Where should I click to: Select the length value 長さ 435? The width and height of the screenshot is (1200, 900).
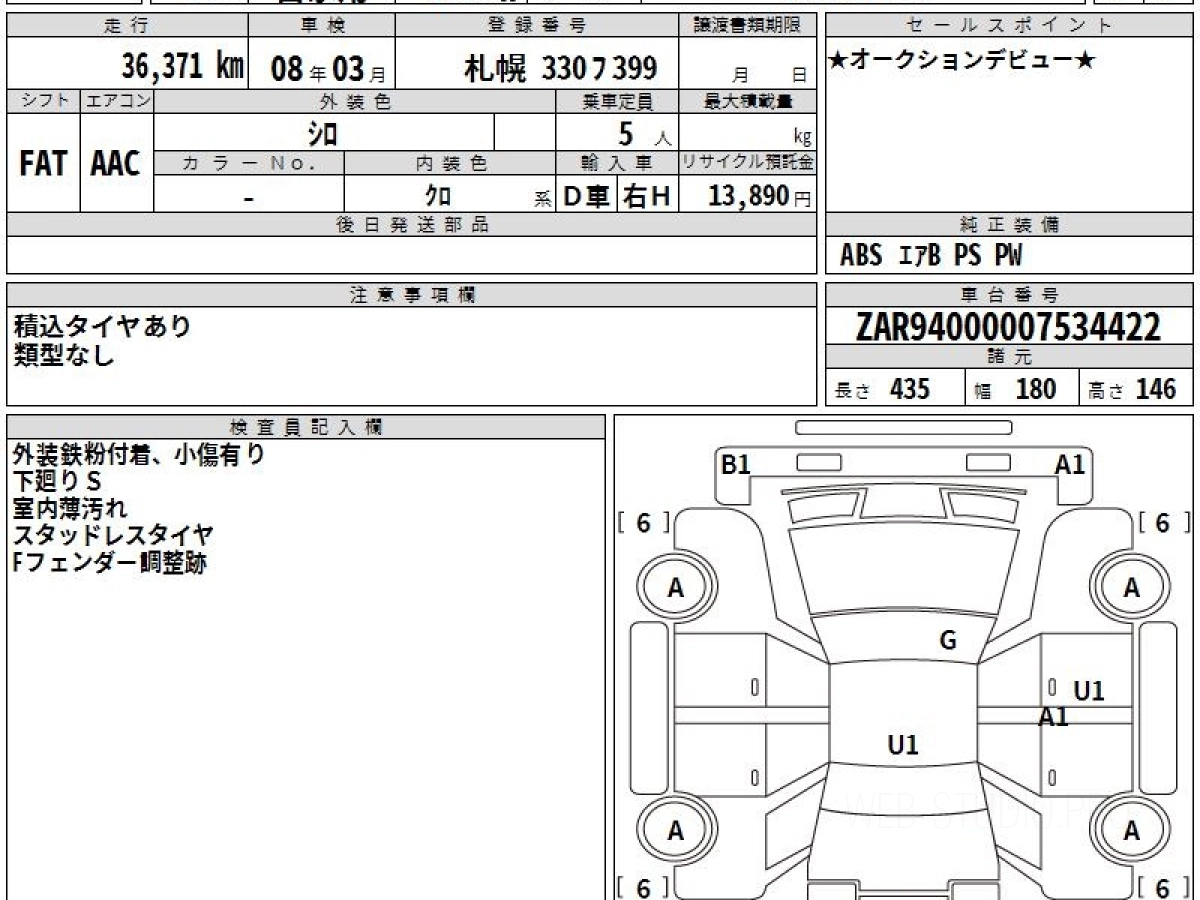tap(883, 389)
